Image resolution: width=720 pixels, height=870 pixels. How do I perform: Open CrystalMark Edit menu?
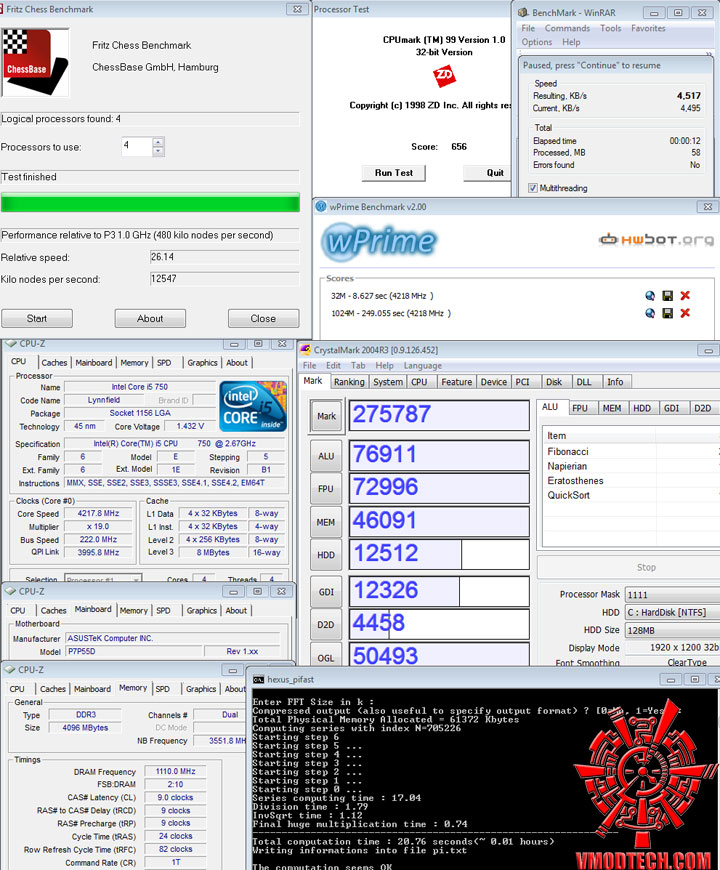click(x=333, y=366)
